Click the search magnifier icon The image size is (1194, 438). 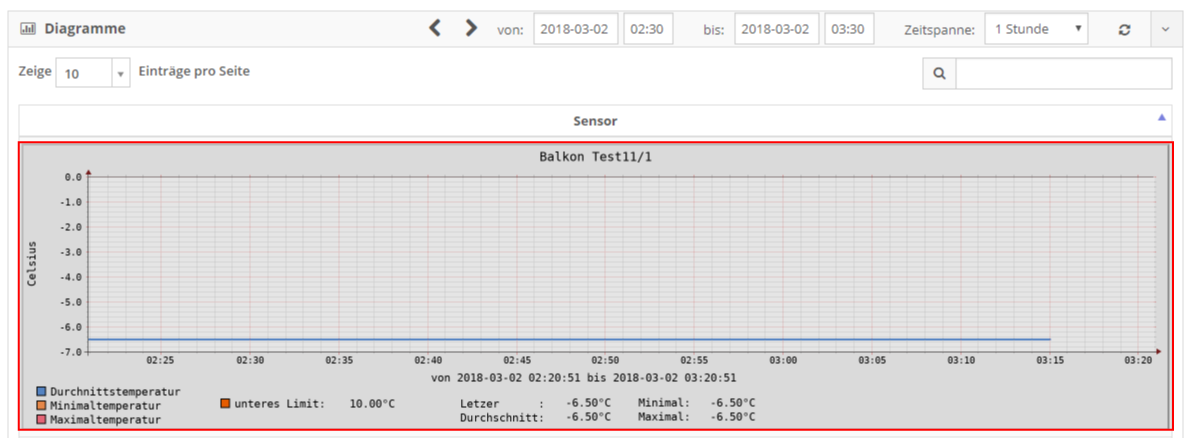(939, 73)
